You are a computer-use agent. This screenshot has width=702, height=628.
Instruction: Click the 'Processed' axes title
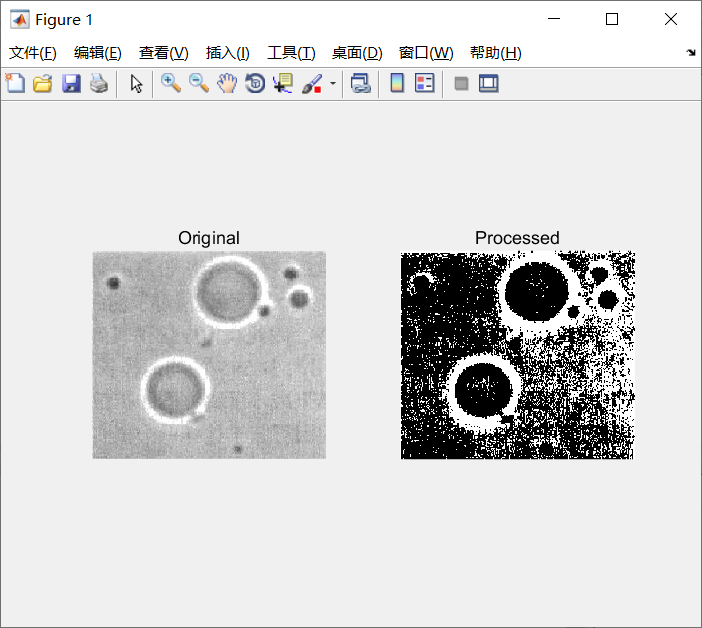coord(517,238)
